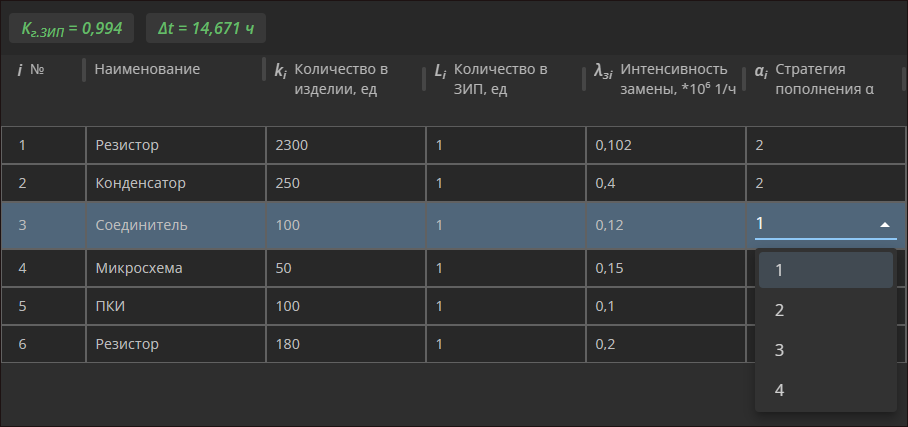Click the Kг.ЗИП = 0,994 indicator

72,28
